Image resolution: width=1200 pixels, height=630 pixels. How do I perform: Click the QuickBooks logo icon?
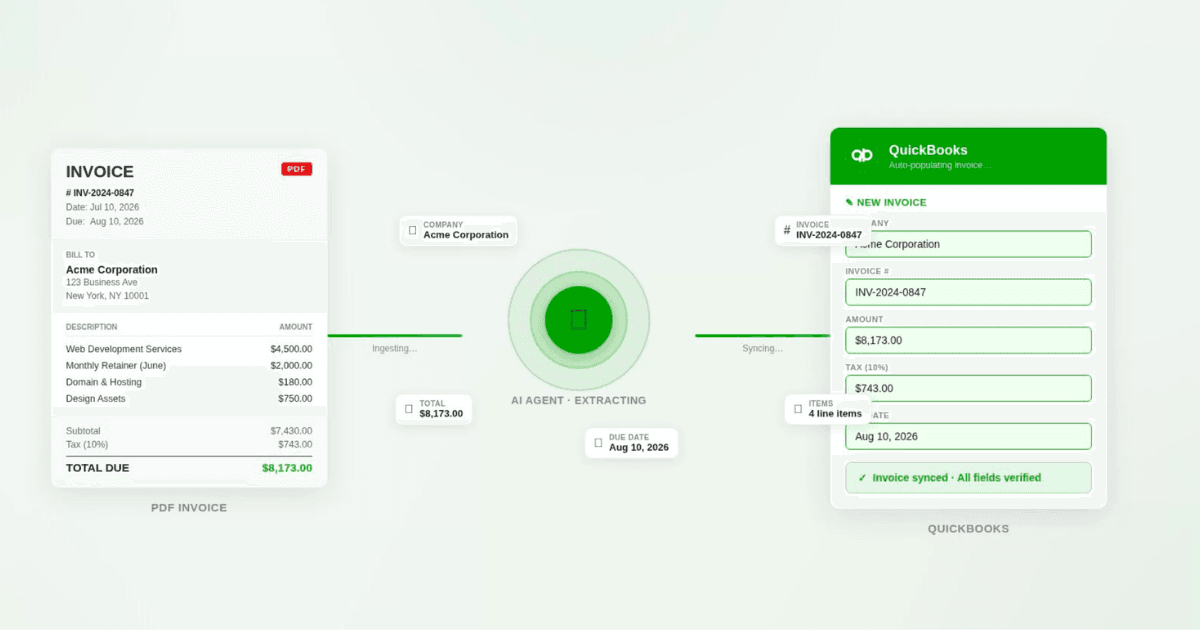click(x=862, y=155)
